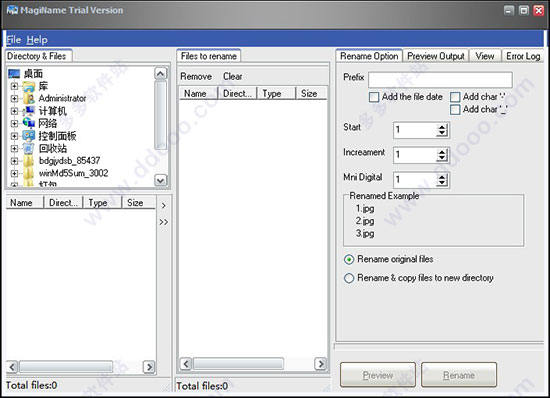Screen dimensions: 550x398
Task: Click the Start value field
Action: tap(415, 130)
